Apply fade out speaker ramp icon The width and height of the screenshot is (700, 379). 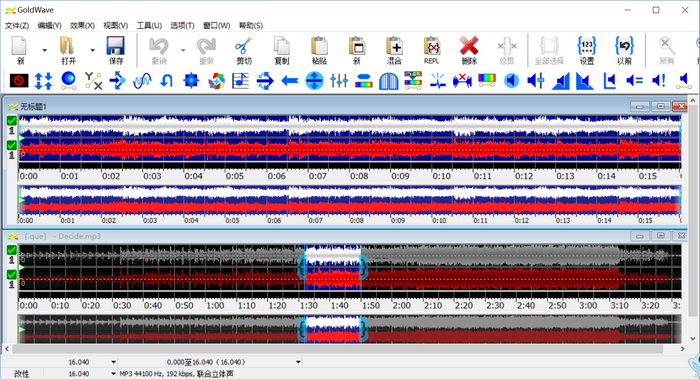coord(585,81)
